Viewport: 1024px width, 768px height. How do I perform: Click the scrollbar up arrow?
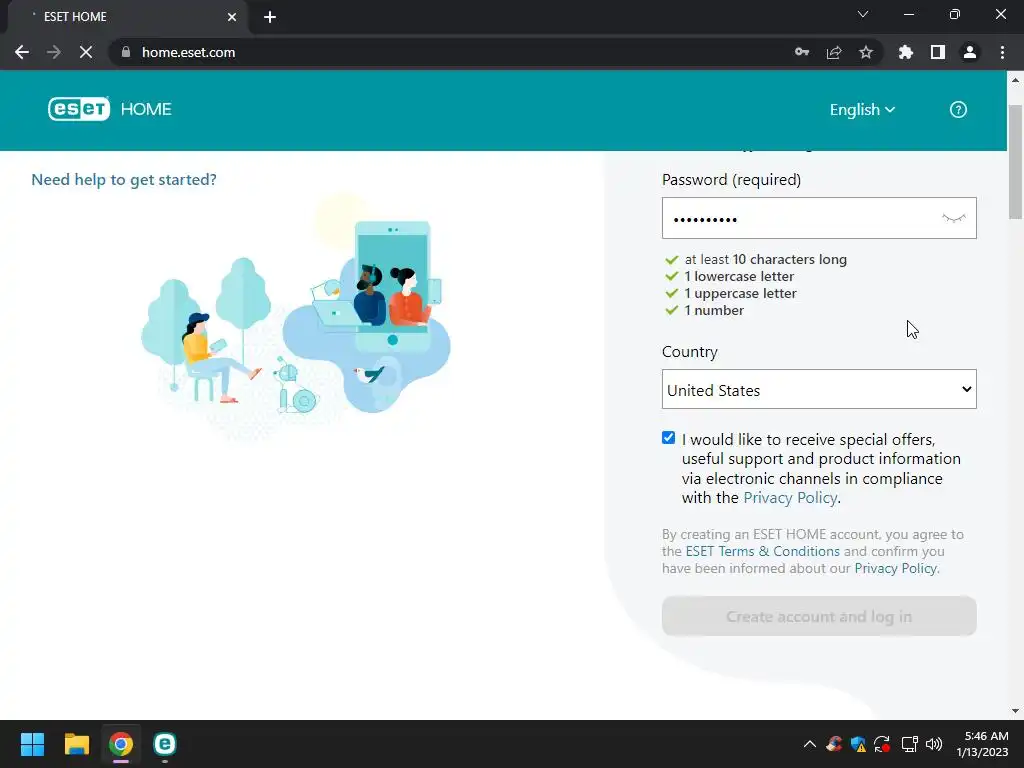(x=1015, y=80)
